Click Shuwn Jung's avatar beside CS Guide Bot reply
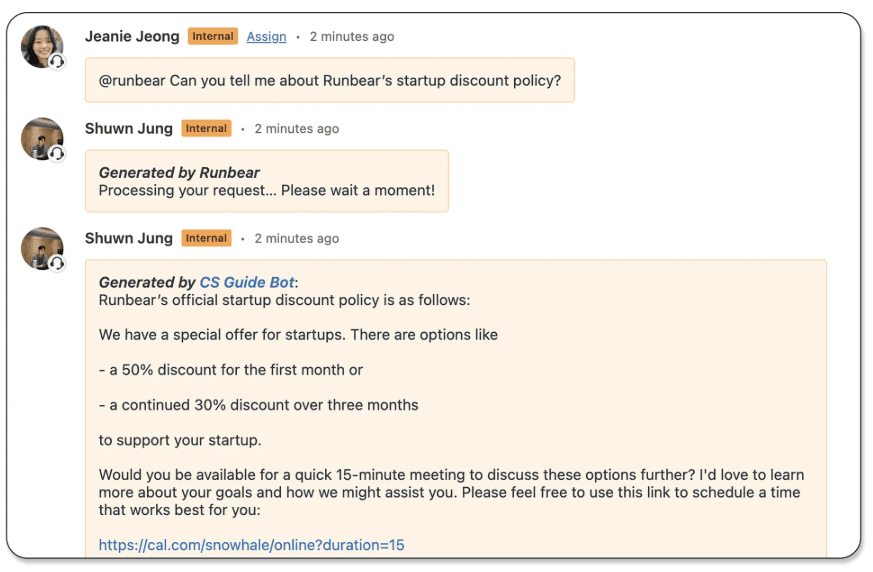 pos(41,248)
